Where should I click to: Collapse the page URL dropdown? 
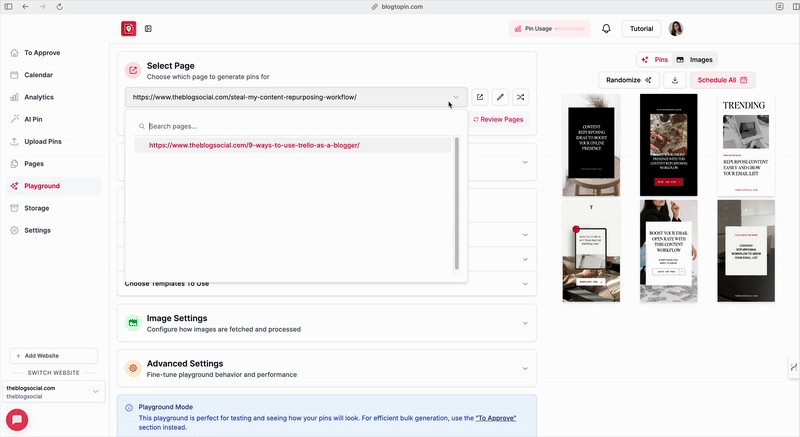455,97
